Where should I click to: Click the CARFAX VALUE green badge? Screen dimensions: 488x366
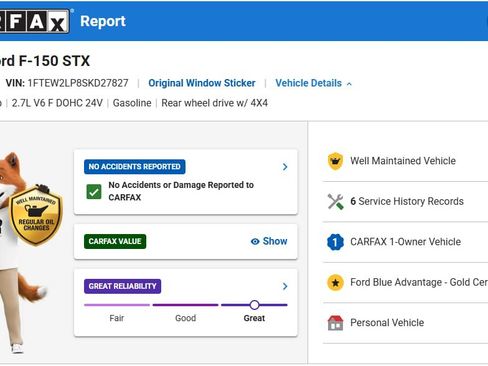pyautogui.click(x=115, y=241)
